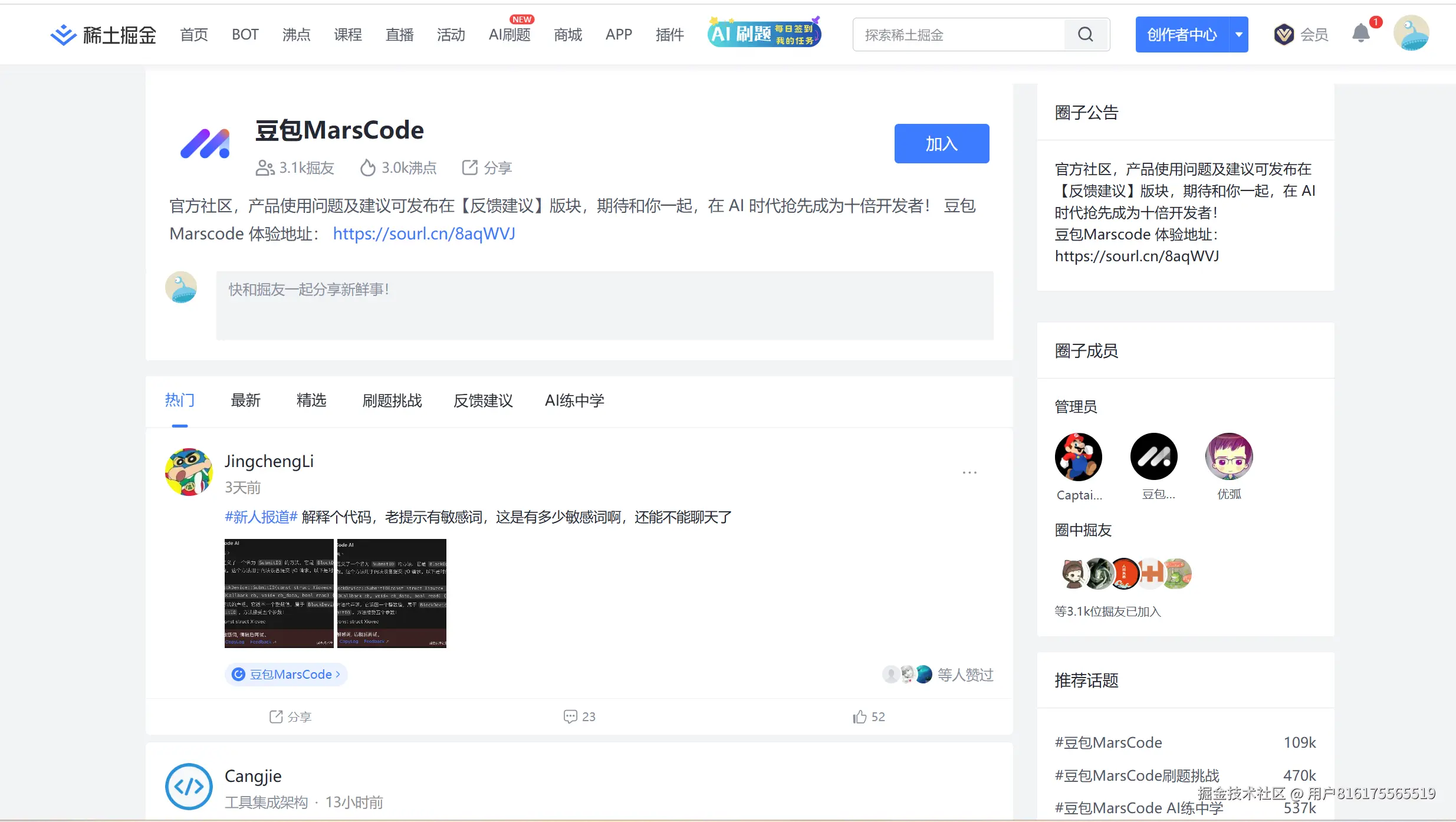Open the https://sourl.cn/8aqWVJ link
Image resolution: width=1456 pixels, height=822 pixels.
point(424,234)
